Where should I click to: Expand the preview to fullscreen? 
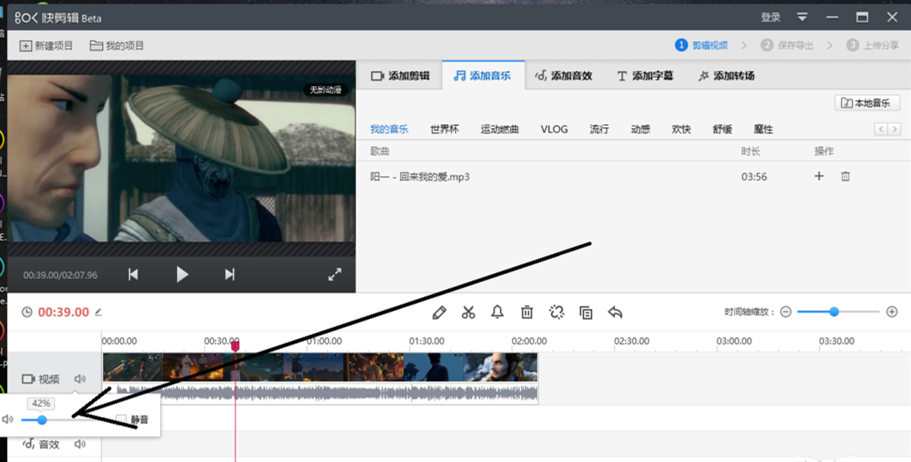(x=335, y=274)
